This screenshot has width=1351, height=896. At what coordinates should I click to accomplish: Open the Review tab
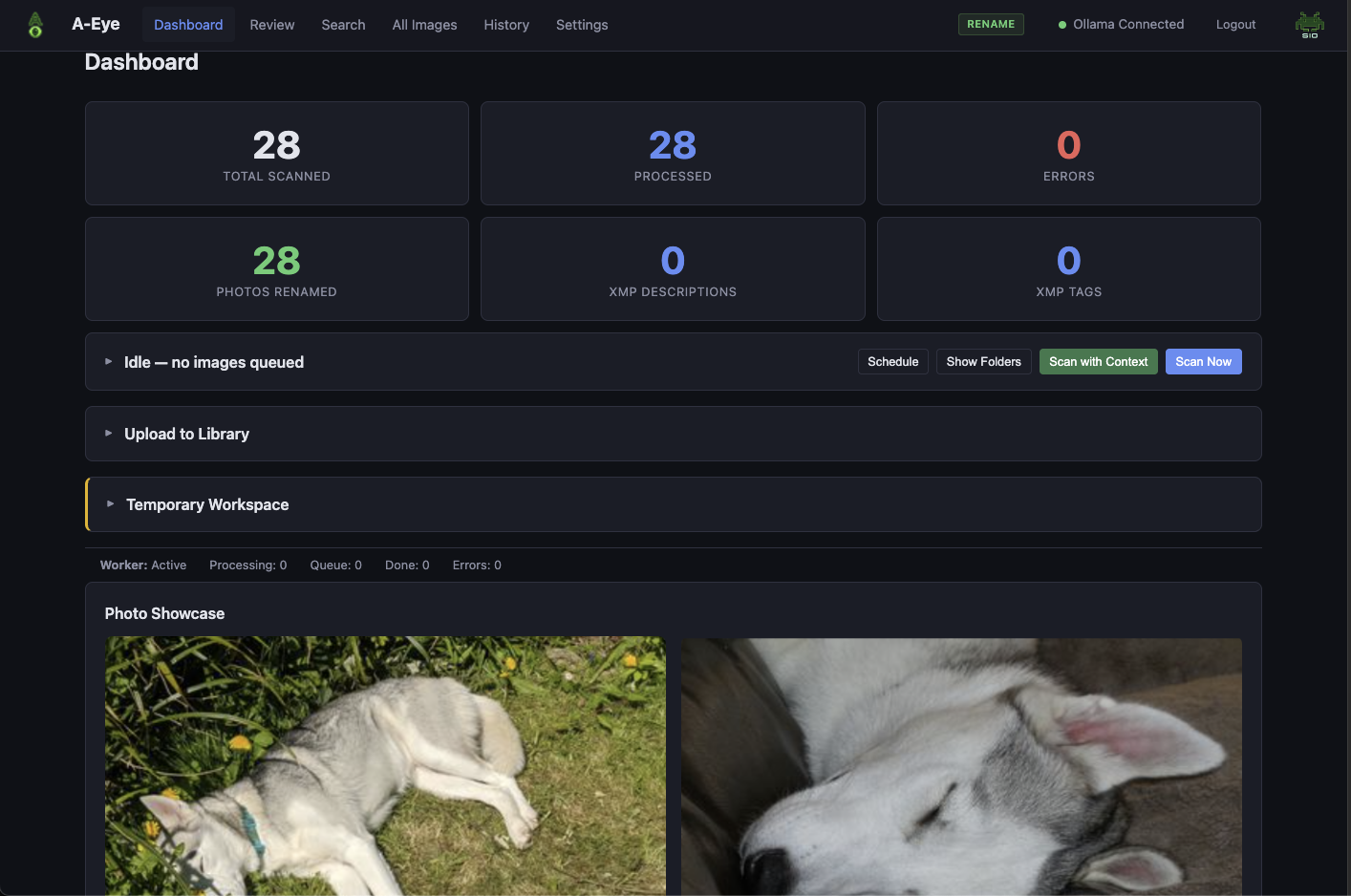(x=272, y=25)
